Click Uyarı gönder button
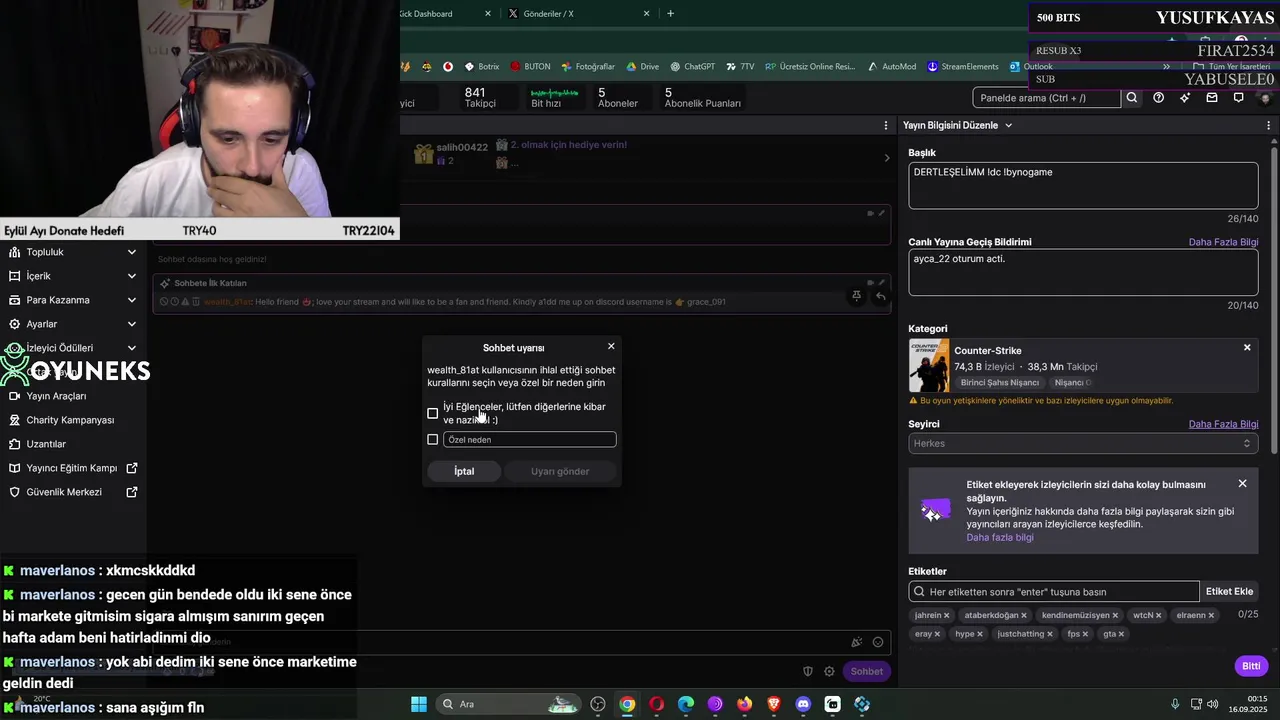The height and width of the screenshot is (720, 1280). click(560, 471)
